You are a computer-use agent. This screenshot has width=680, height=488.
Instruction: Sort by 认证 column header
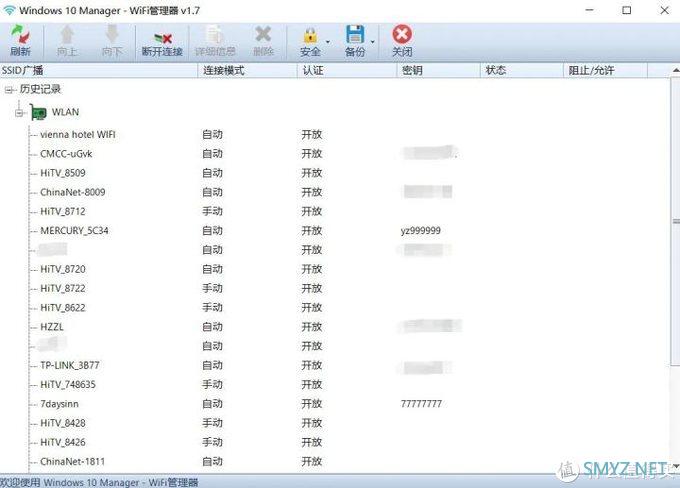point(347,70)
